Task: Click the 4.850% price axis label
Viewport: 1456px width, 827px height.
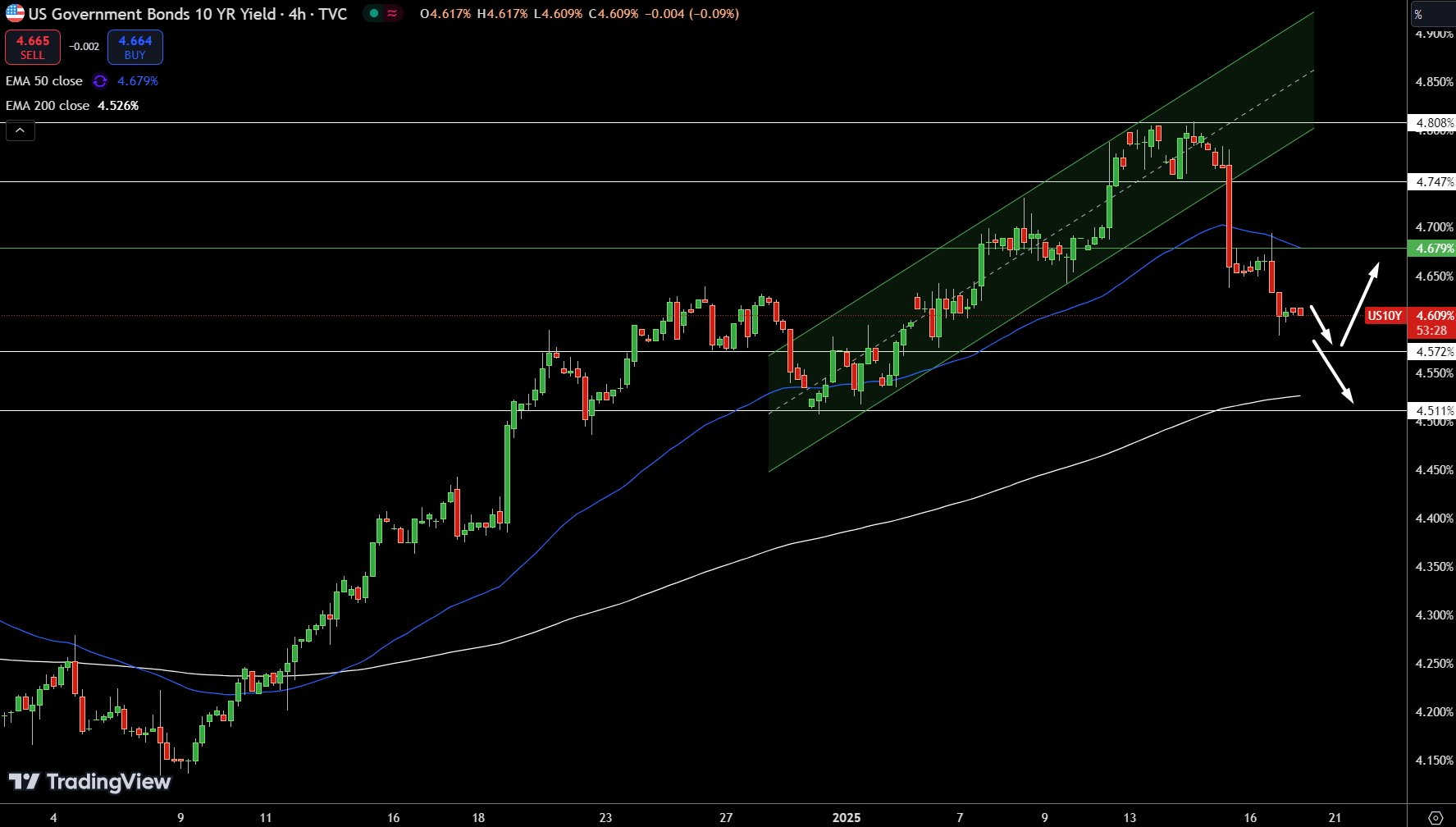Action: click(x=1434, y=82)
